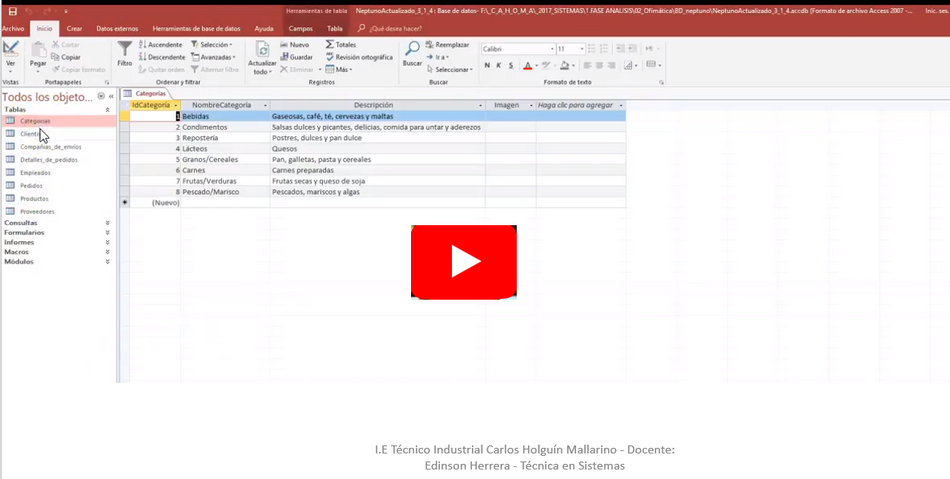Expand the Consultas group in navigation pane
This screenshot has height=479, width=950.
click(107, 222)
